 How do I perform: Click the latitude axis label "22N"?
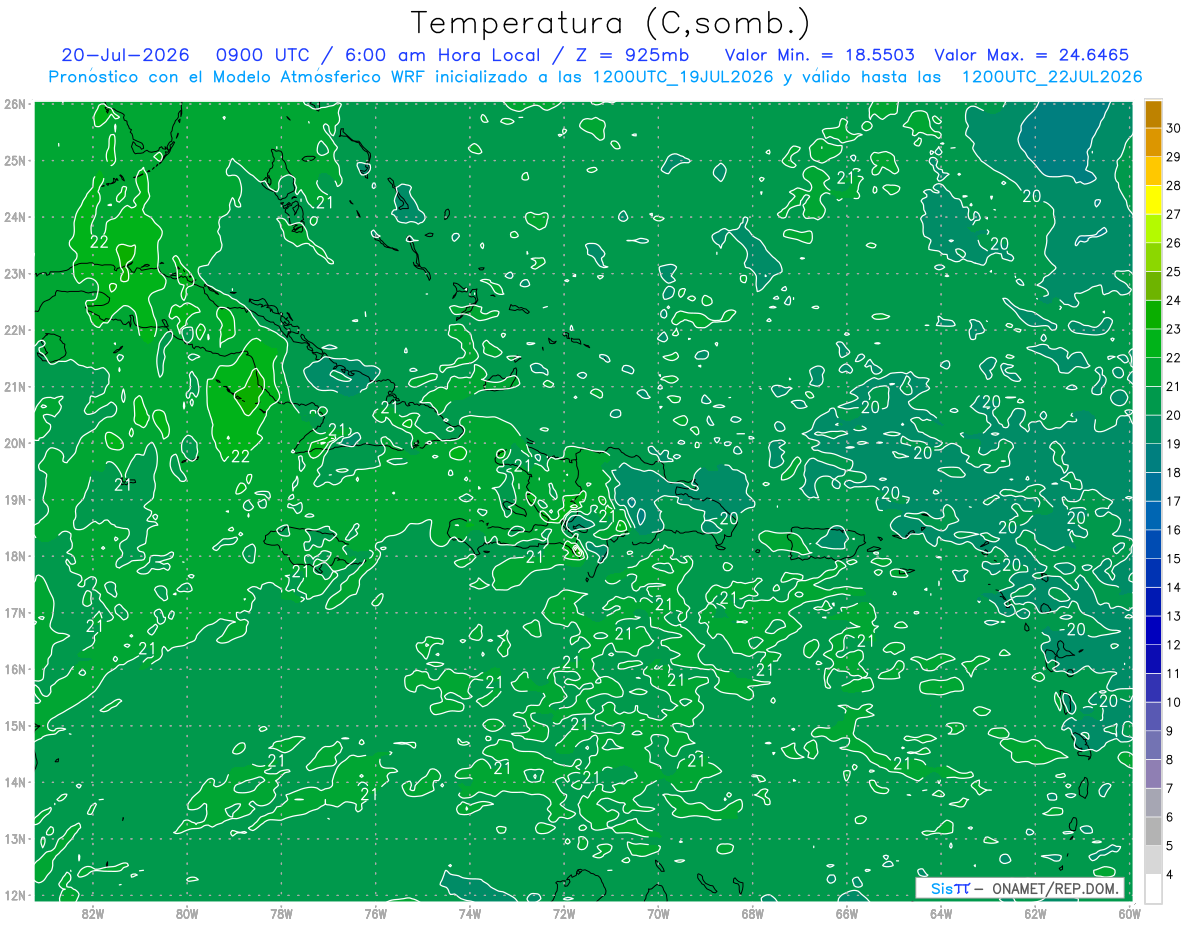click(15, 330)
